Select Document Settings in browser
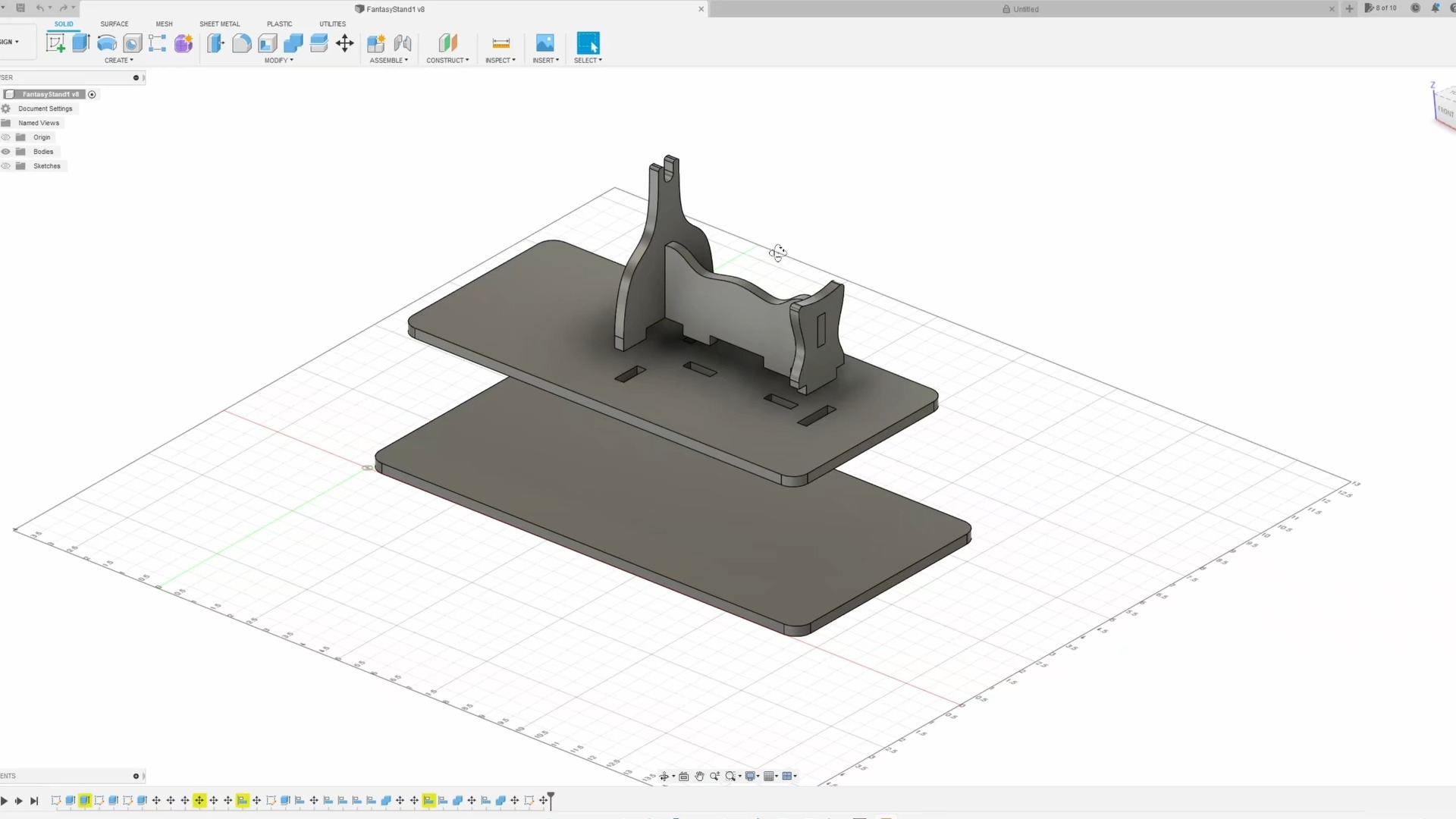The width and height of the screenshot is (1456, 819). pos(45,108)
